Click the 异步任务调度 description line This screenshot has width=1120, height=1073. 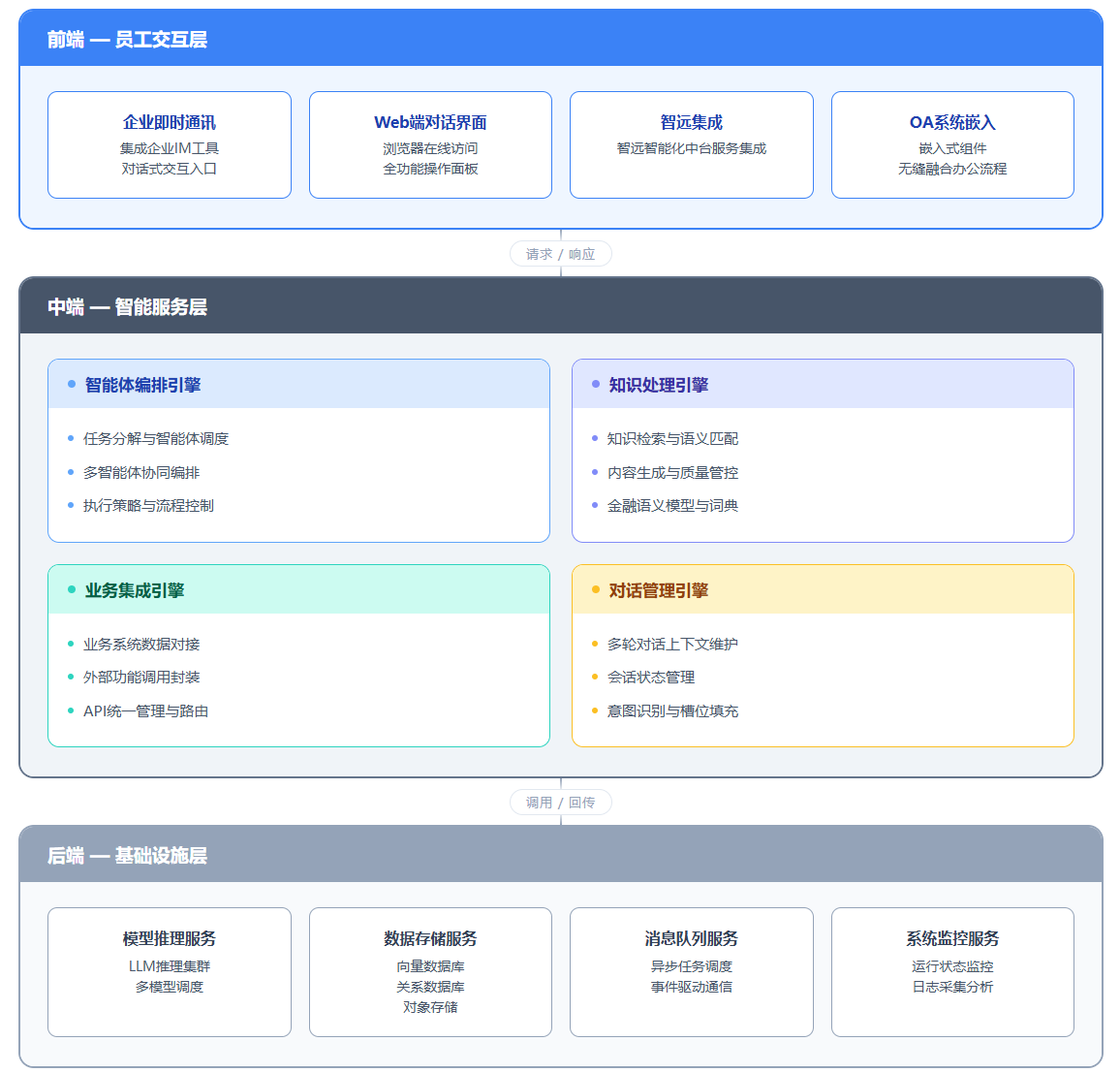pos(692,966)
